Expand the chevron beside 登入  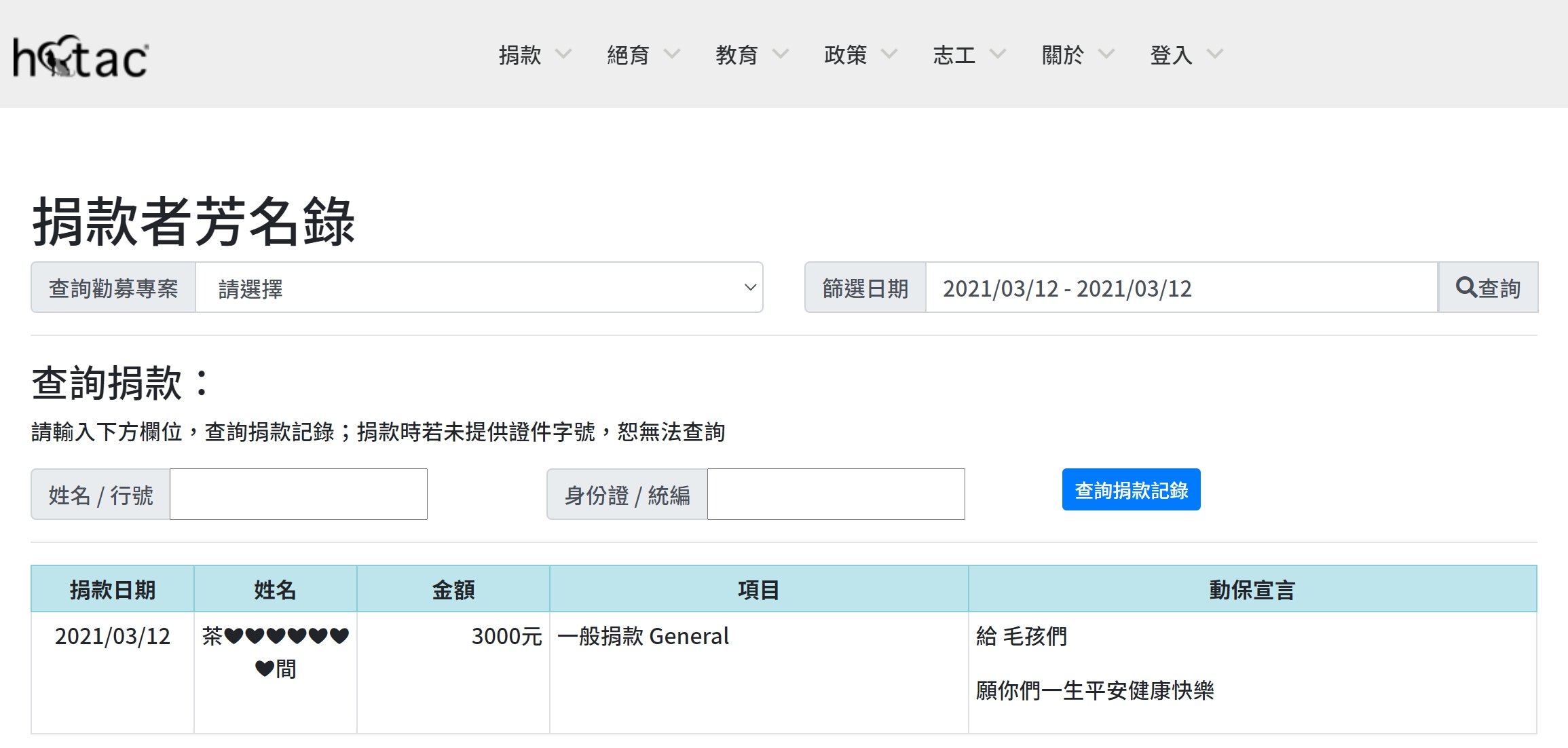[x=1215, y=54]
